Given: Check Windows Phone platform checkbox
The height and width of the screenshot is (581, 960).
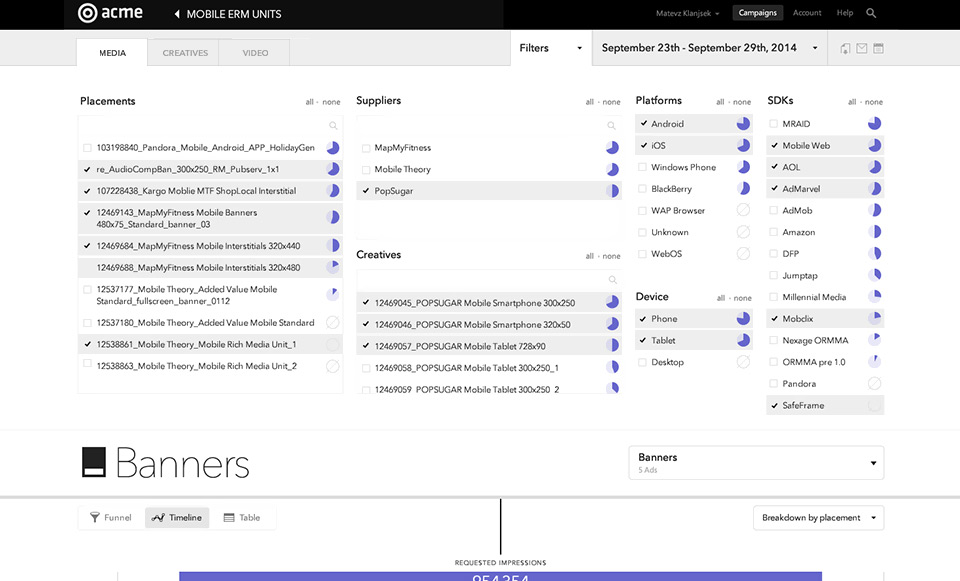Looking at the screenshot, I should pyautogui.click(x=642, y=167).
